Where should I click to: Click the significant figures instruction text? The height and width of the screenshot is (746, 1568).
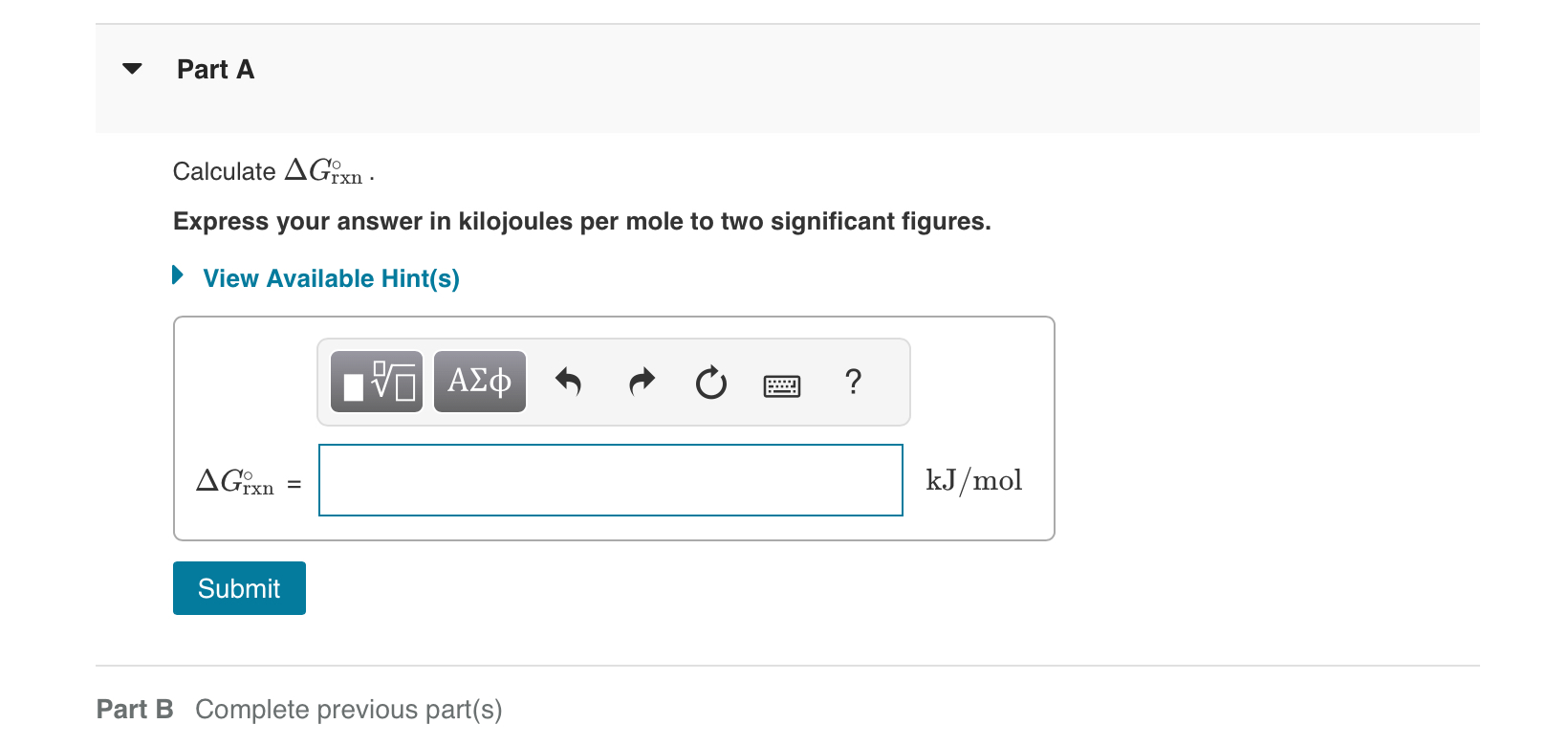click(581, 222)
